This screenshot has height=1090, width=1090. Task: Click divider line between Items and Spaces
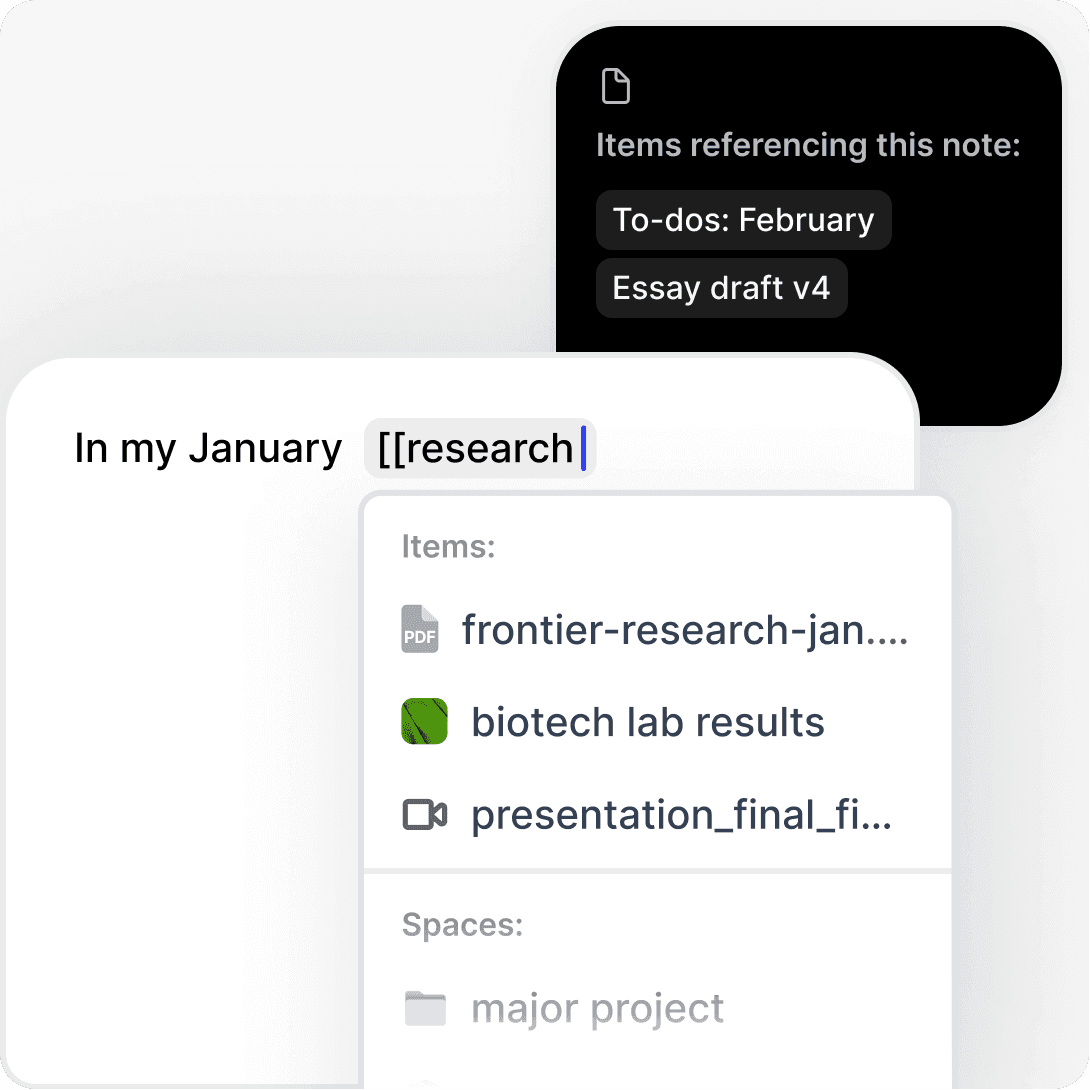657,871
